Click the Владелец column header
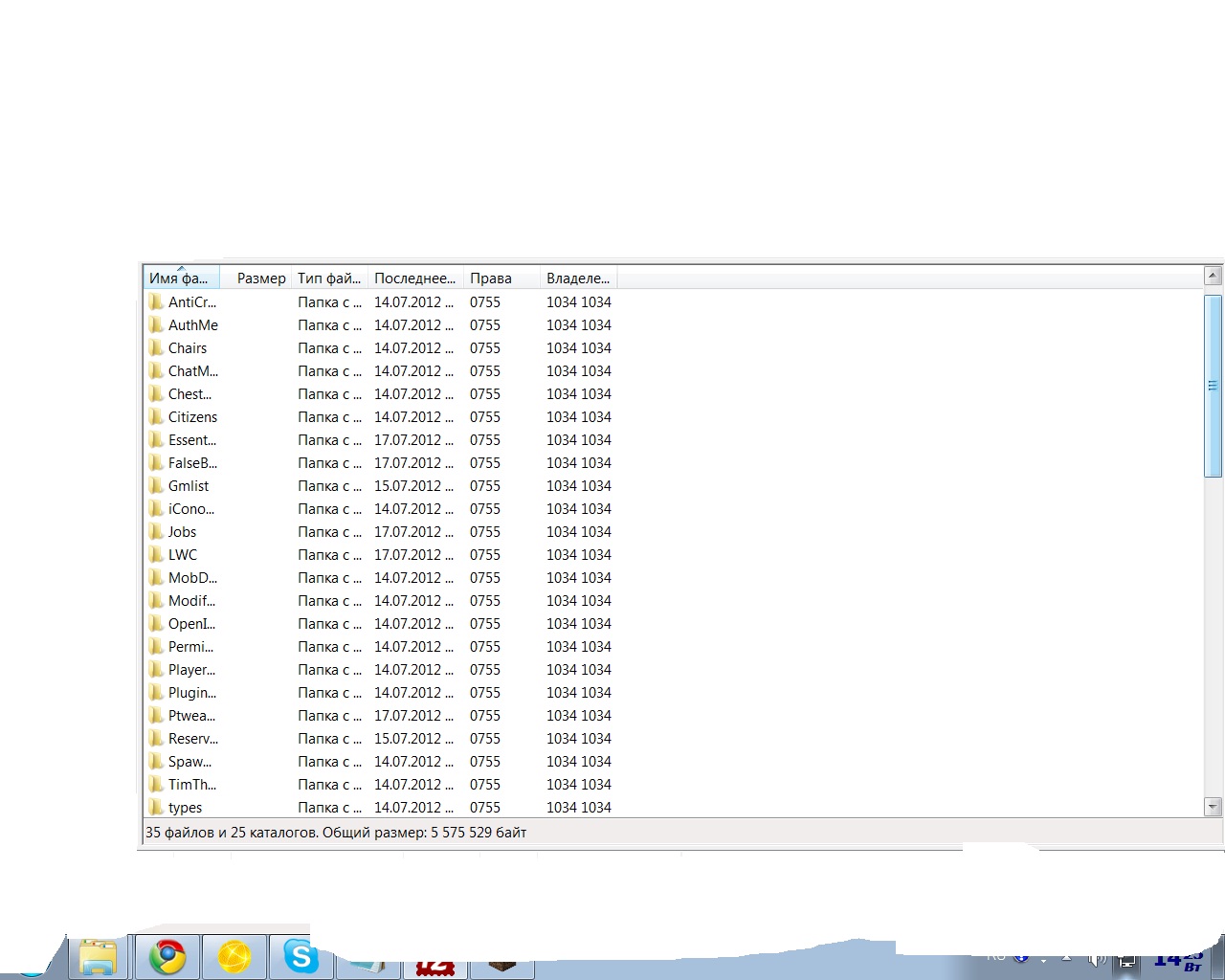 click(x=577, y=278)
